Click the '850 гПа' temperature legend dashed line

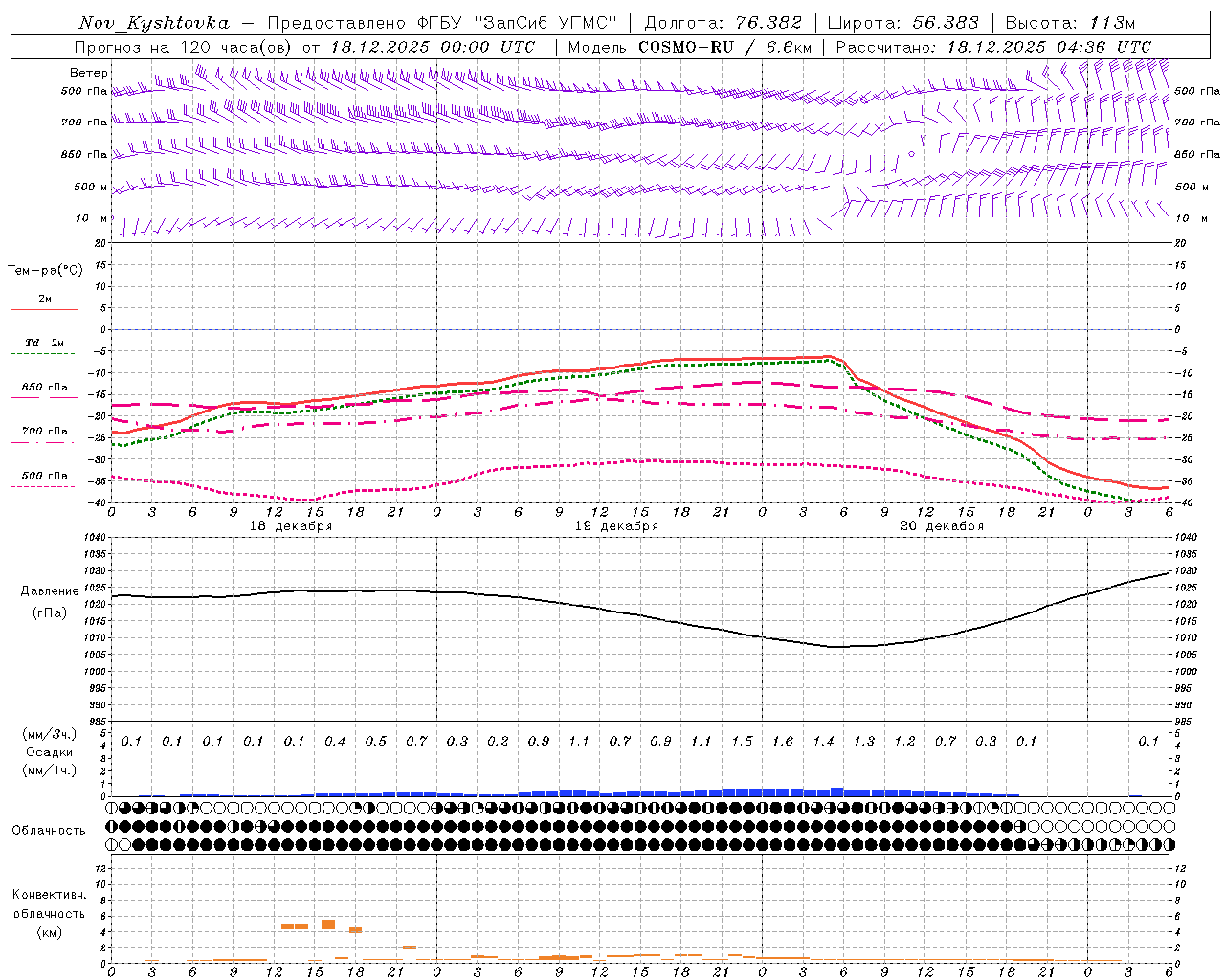tap(44, 397)
